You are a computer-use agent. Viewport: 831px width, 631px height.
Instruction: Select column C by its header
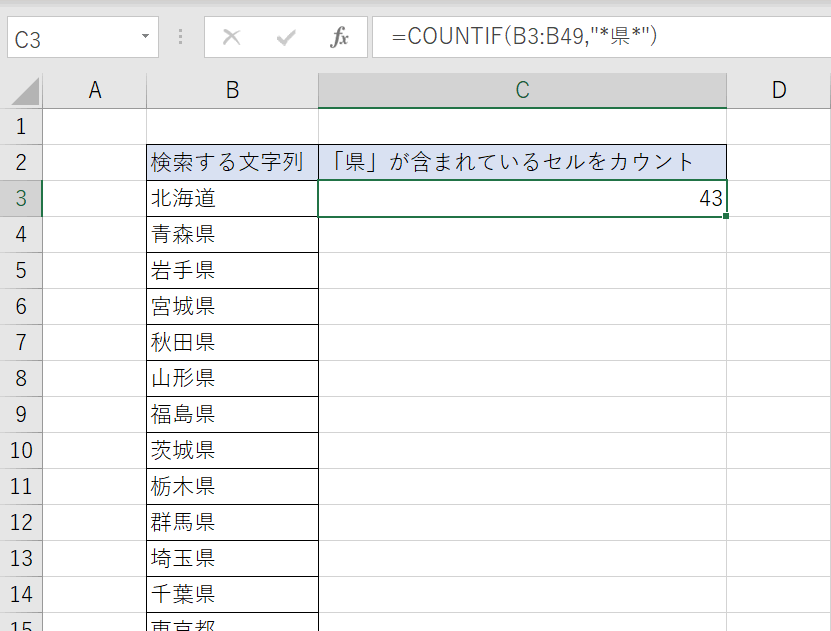click(521, 90)
